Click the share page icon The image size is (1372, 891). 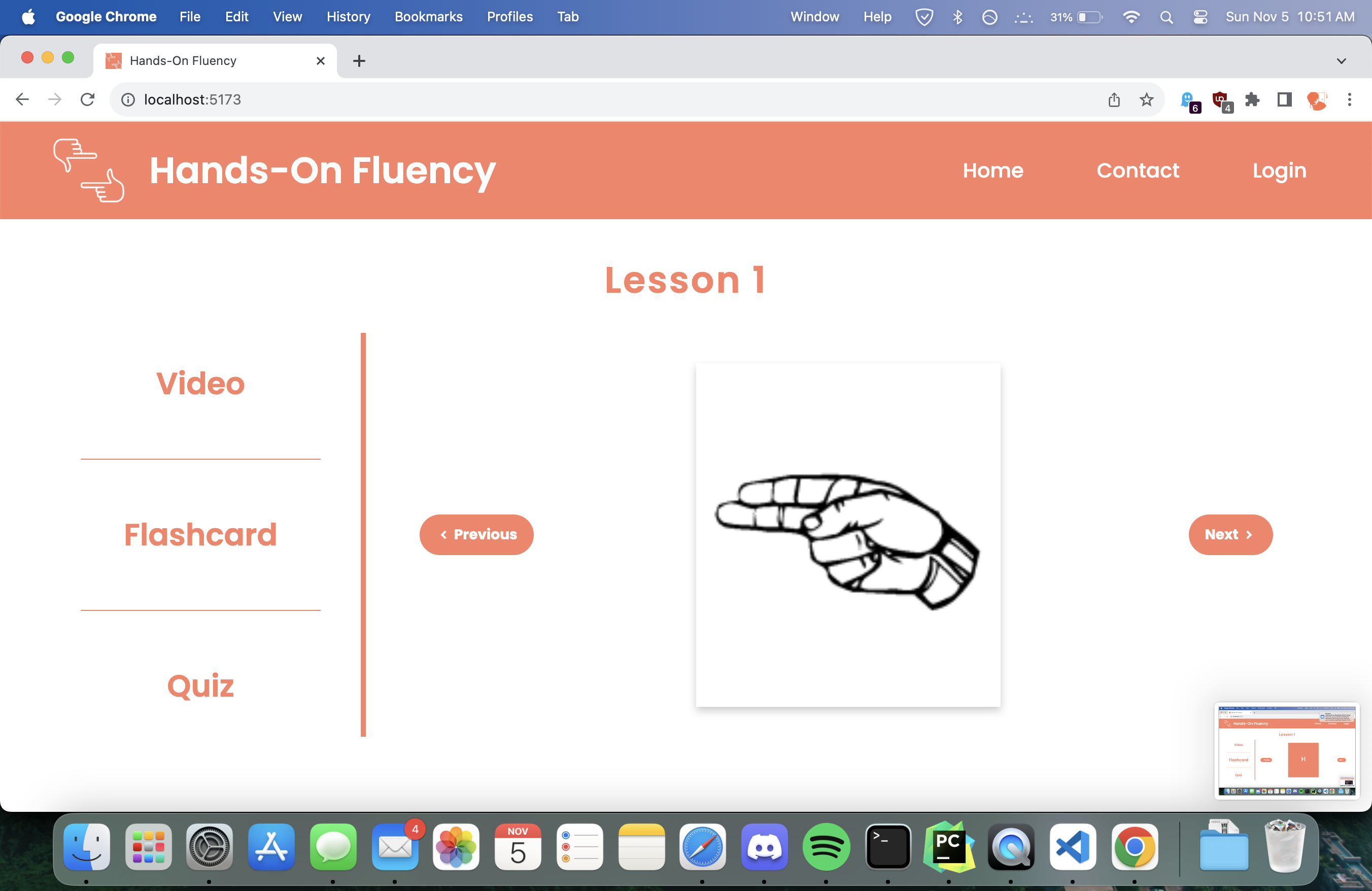tap(1114, 99)
